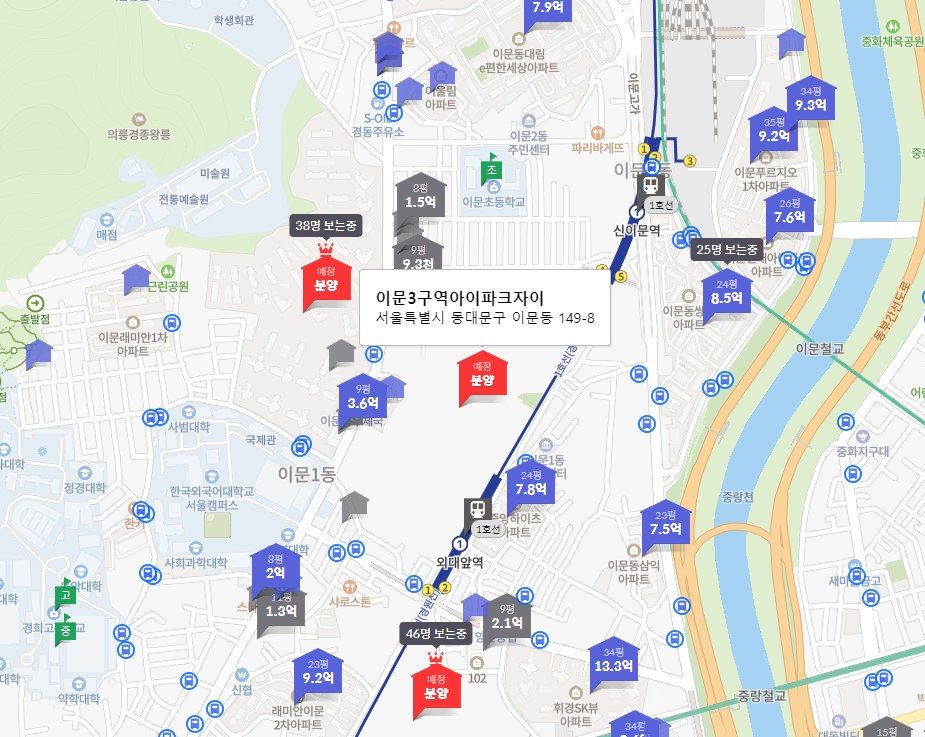Click the 1호선 line badge at 외대앞역
This screenshot has width=925, height=737.
tap(488, 530)
